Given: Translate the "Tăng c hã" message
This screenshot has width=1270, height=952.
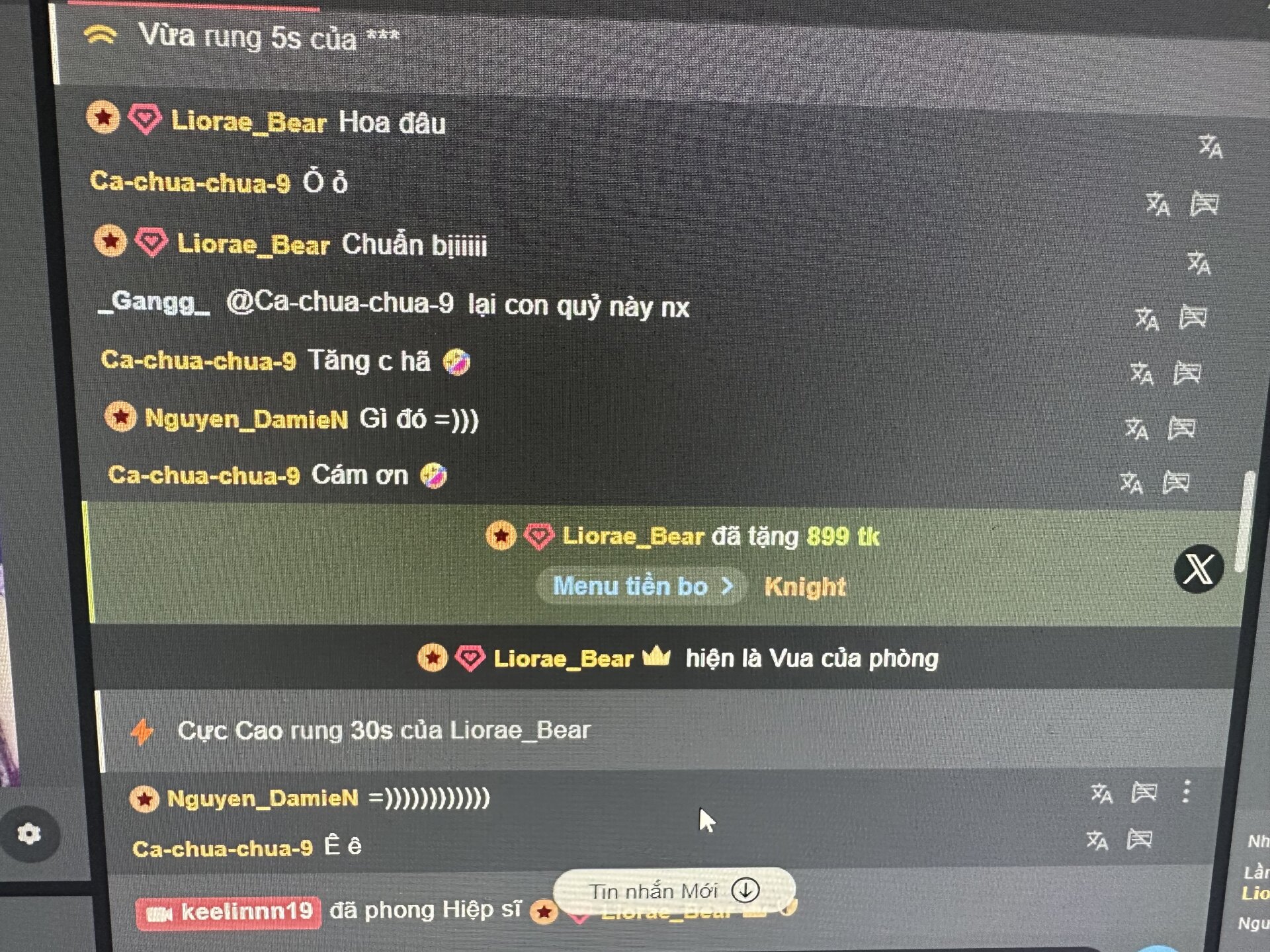Looking at the screenshot, I should [1142, 374].
